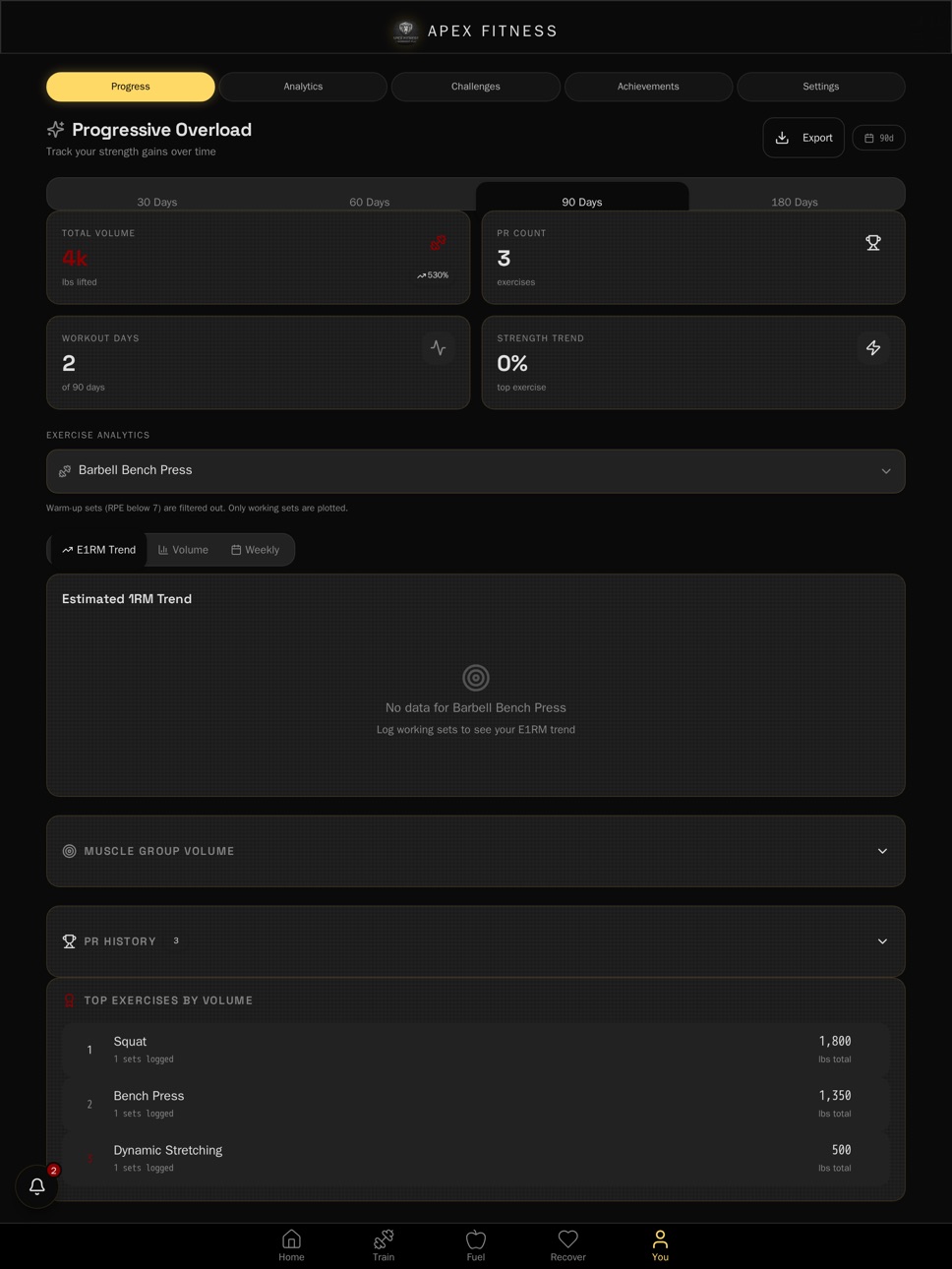Viewport: 952px width, 1269px height.
Task: Click the dumbbell icon in Total Volume card
Action: pos(438,242)
